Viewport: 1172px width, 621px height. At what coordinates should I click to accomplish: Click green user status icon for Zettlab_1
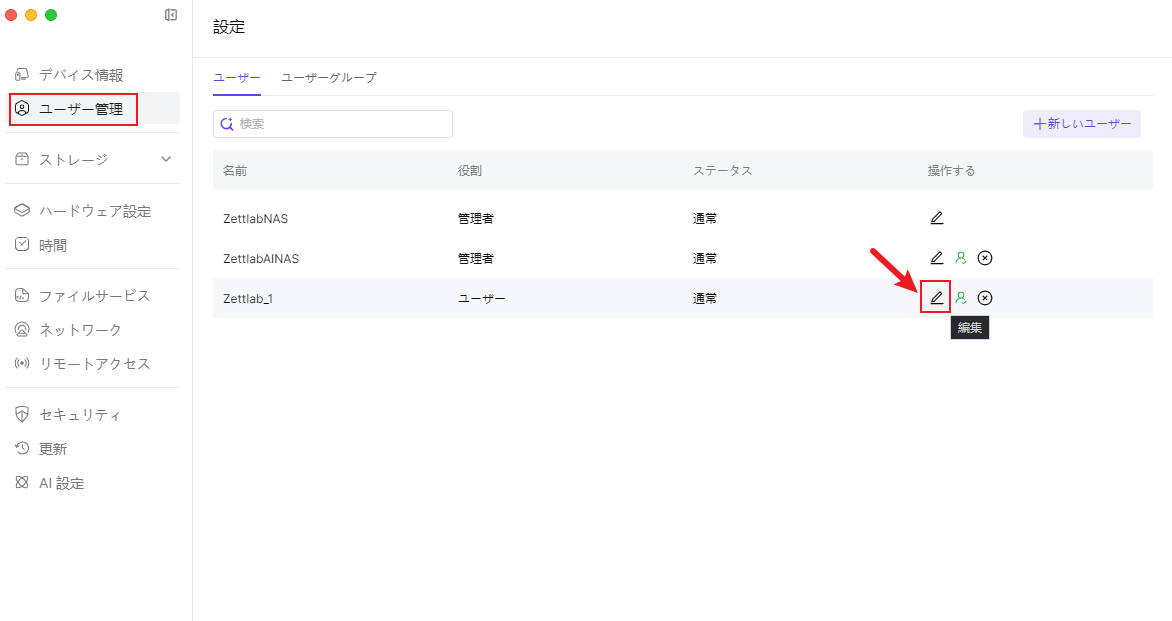pos(961,298)
